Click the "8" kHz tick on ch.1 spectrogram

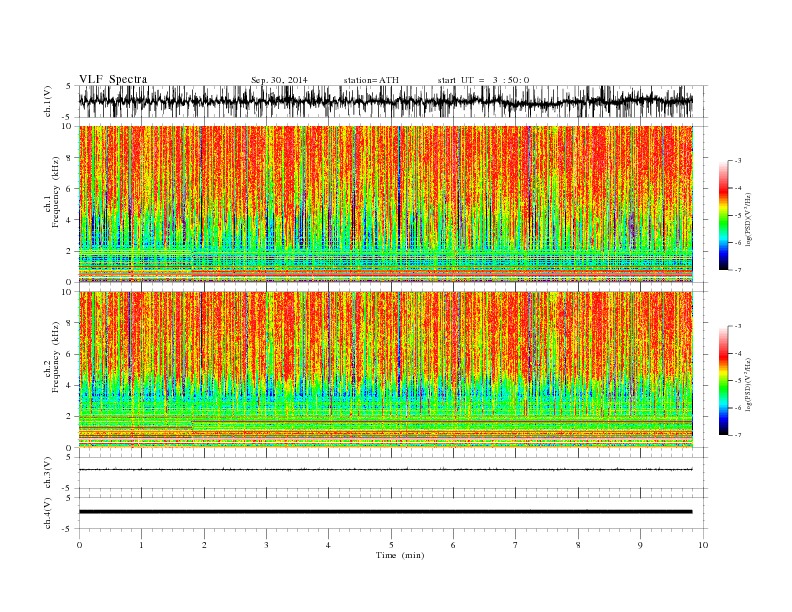coord(70,158)
